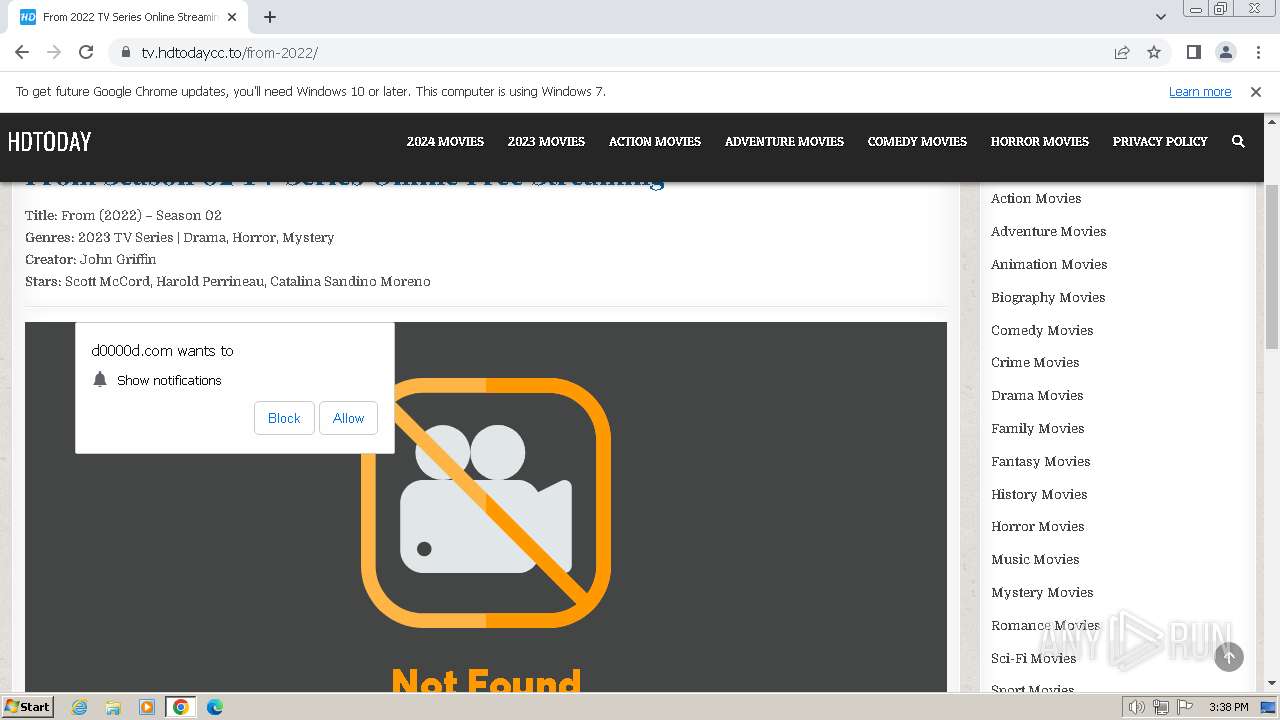
Task: Click the Action Center flag icon
Action: (1185, 707)
